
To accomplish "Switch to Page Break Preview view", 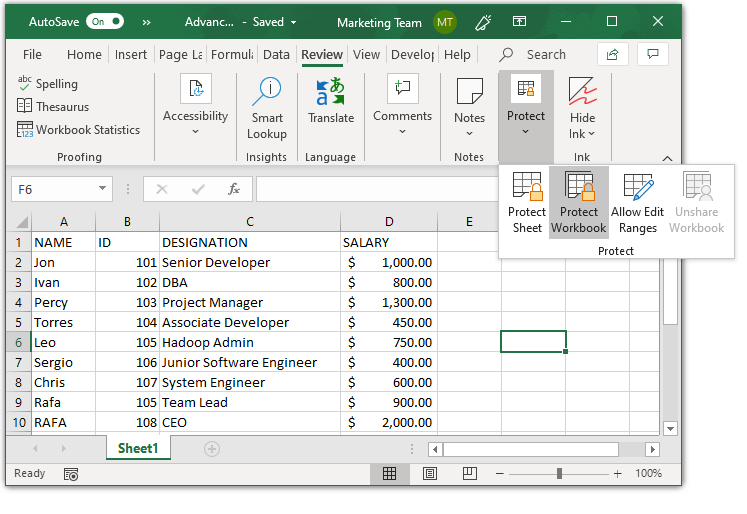I will [468, 473].
